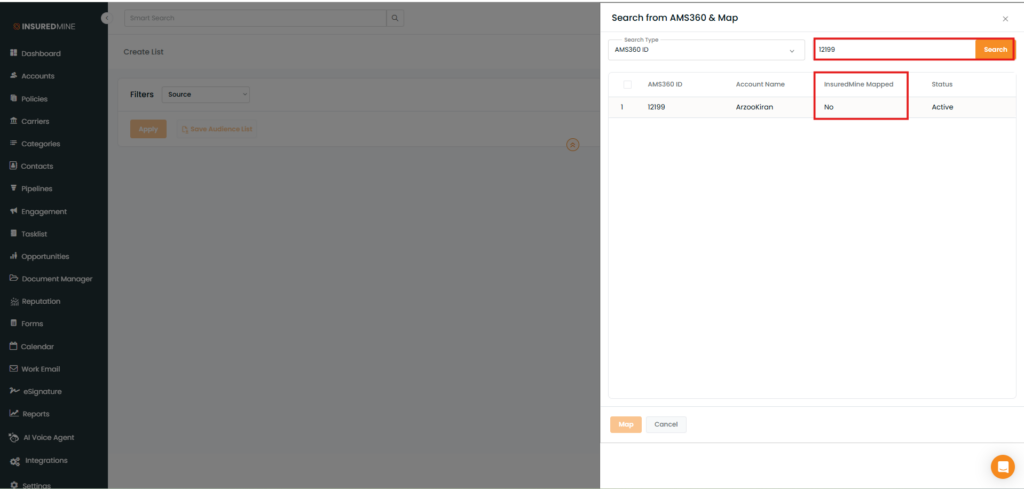
Task: Collapse the filters panel with the orange chevron
Action: pos(573,145)
